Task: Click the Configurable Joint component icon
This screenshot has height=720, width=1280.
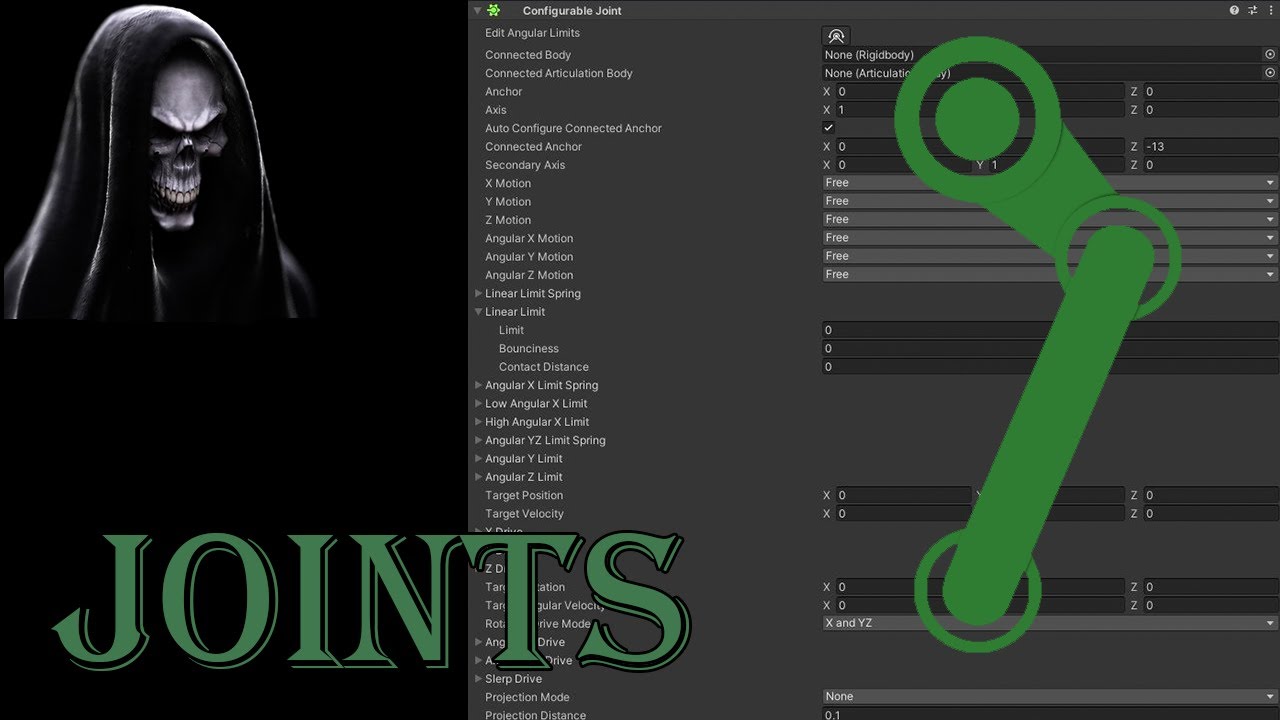Action: (x=494, y=10)
